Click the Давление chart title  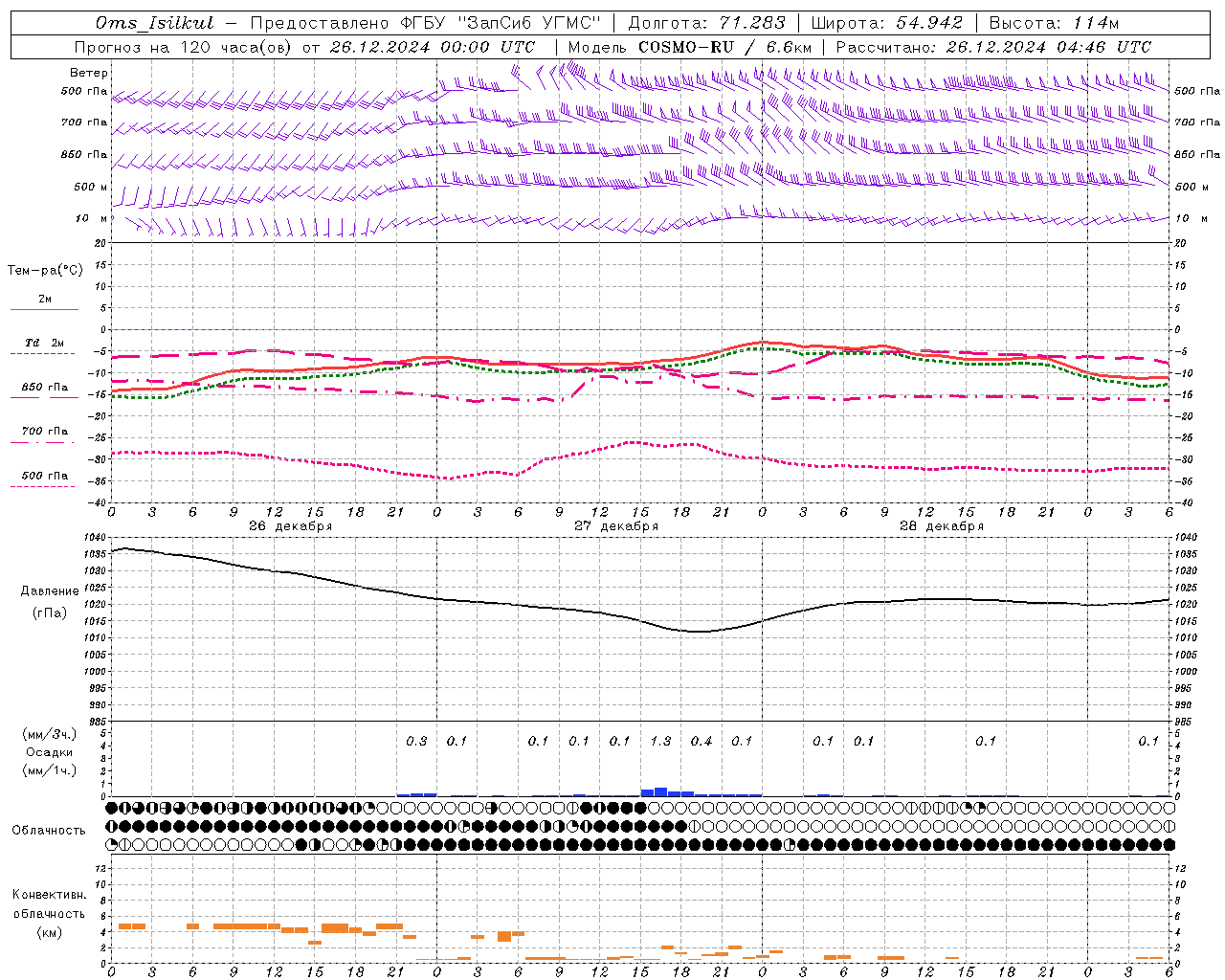[50, 590]
